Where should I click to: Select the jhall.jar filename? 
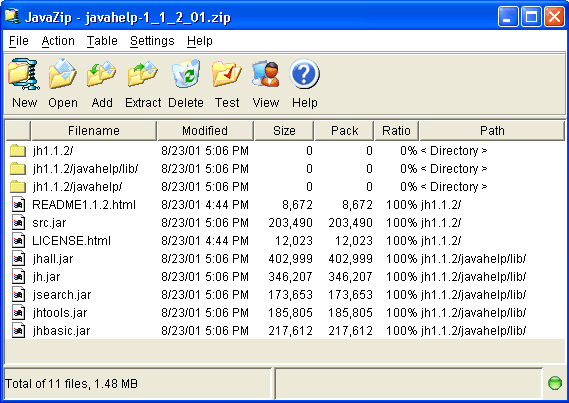coord(53,259)
